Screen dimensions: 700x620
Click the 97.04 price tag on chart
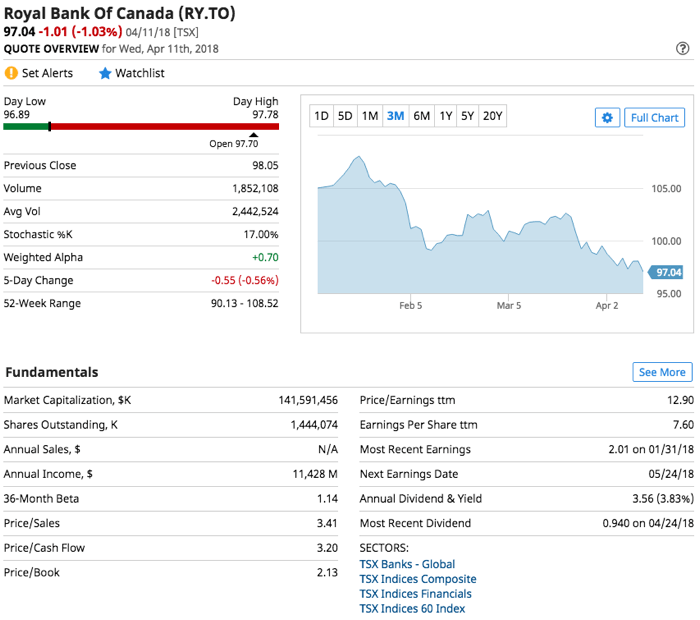(x=666, y=272)
